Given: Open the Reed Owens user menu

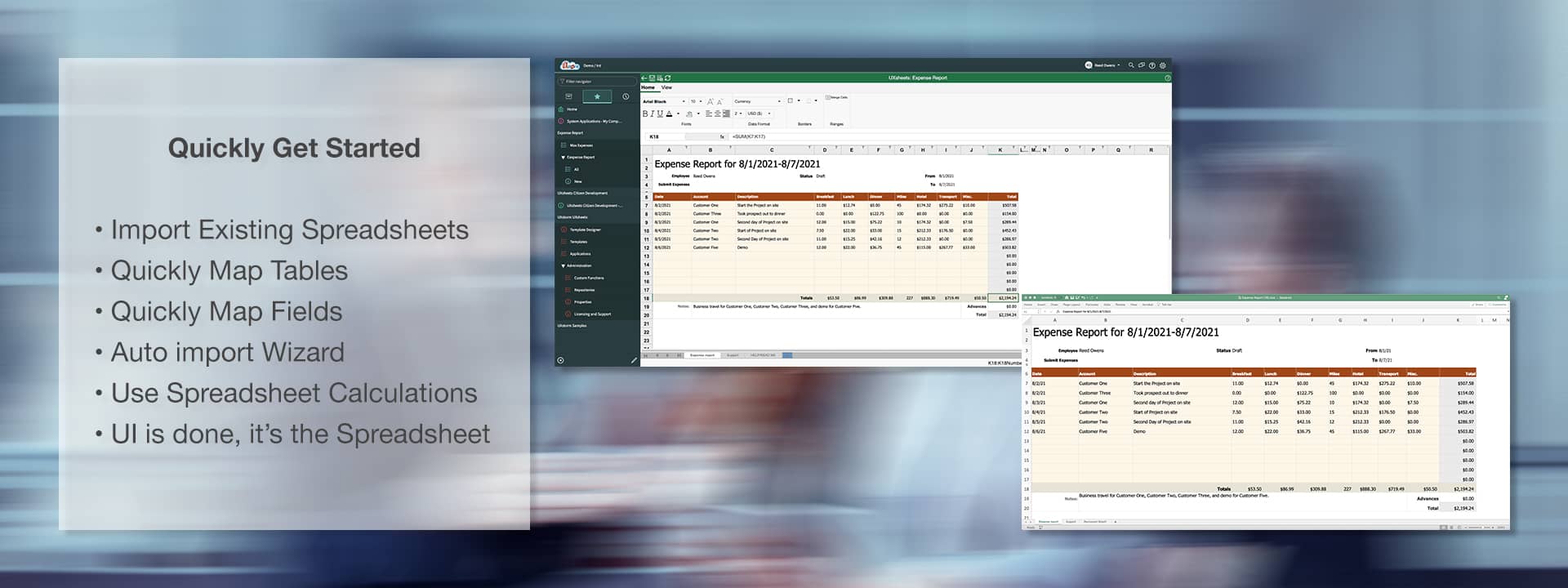Looking at the screenshot, I should coord(1102,65).
